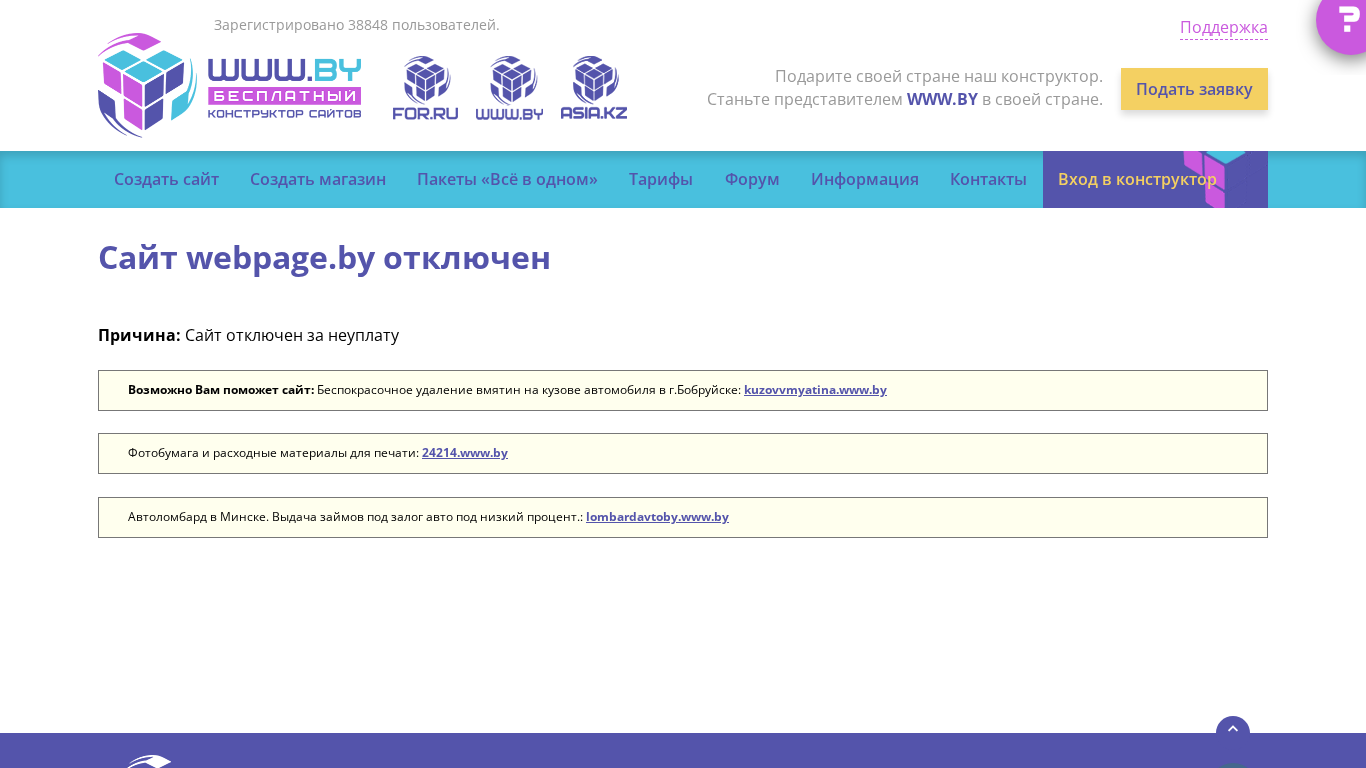1366x768 pixels.
Task: Click the Подать заявку button
Action: click(x=1194, y=89)
